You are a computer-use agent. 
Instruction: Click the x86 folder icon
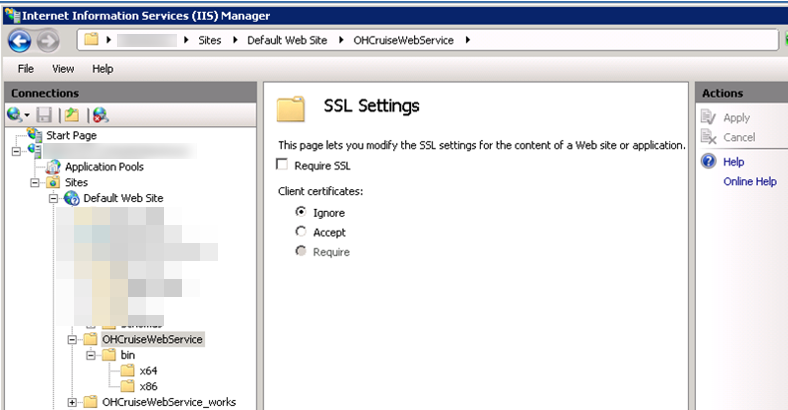point(128,386)
